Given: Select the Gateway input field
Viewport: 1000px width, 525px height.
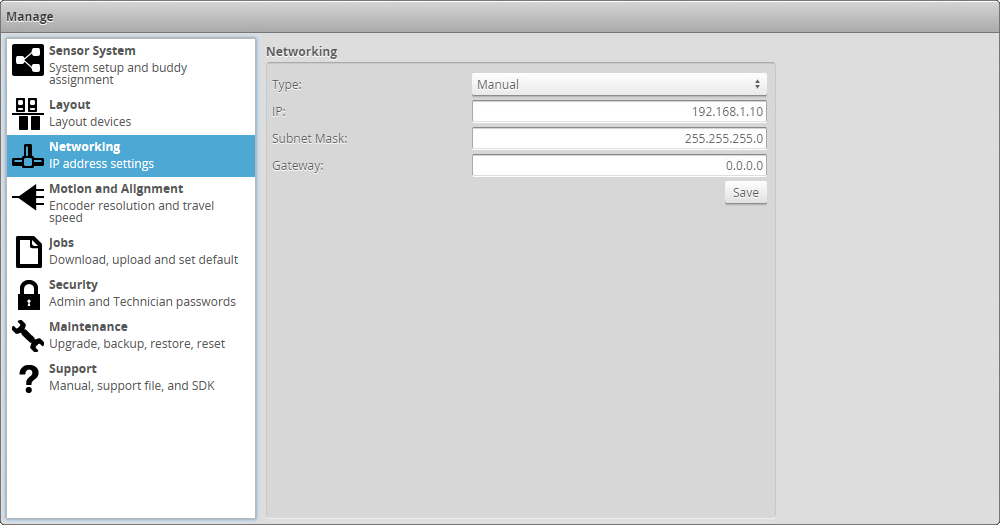Looking at the screenshot, I should click(x=619, y=166).
